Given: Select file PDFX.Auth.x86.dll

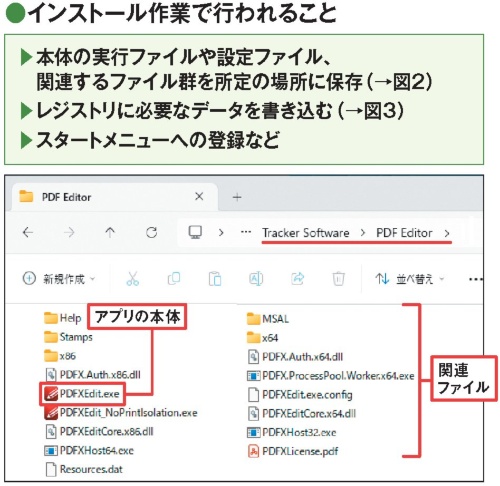Looking at the screenshot, I should pyautogui.click(x=93, y=375).
